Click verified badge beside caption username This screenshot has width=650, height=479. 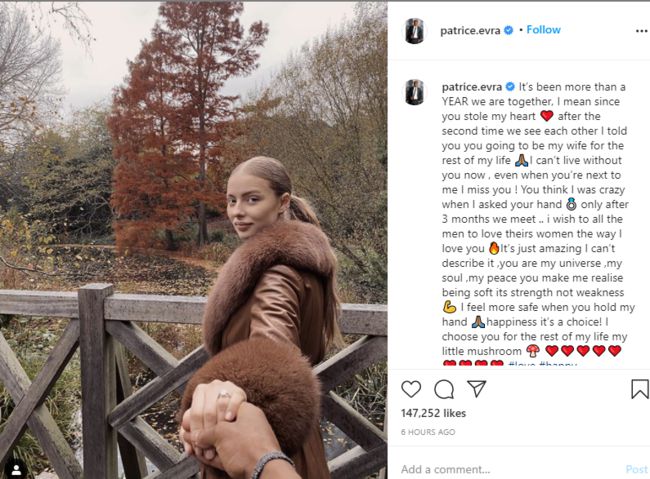pyautogui.click(x=509, y=87)
